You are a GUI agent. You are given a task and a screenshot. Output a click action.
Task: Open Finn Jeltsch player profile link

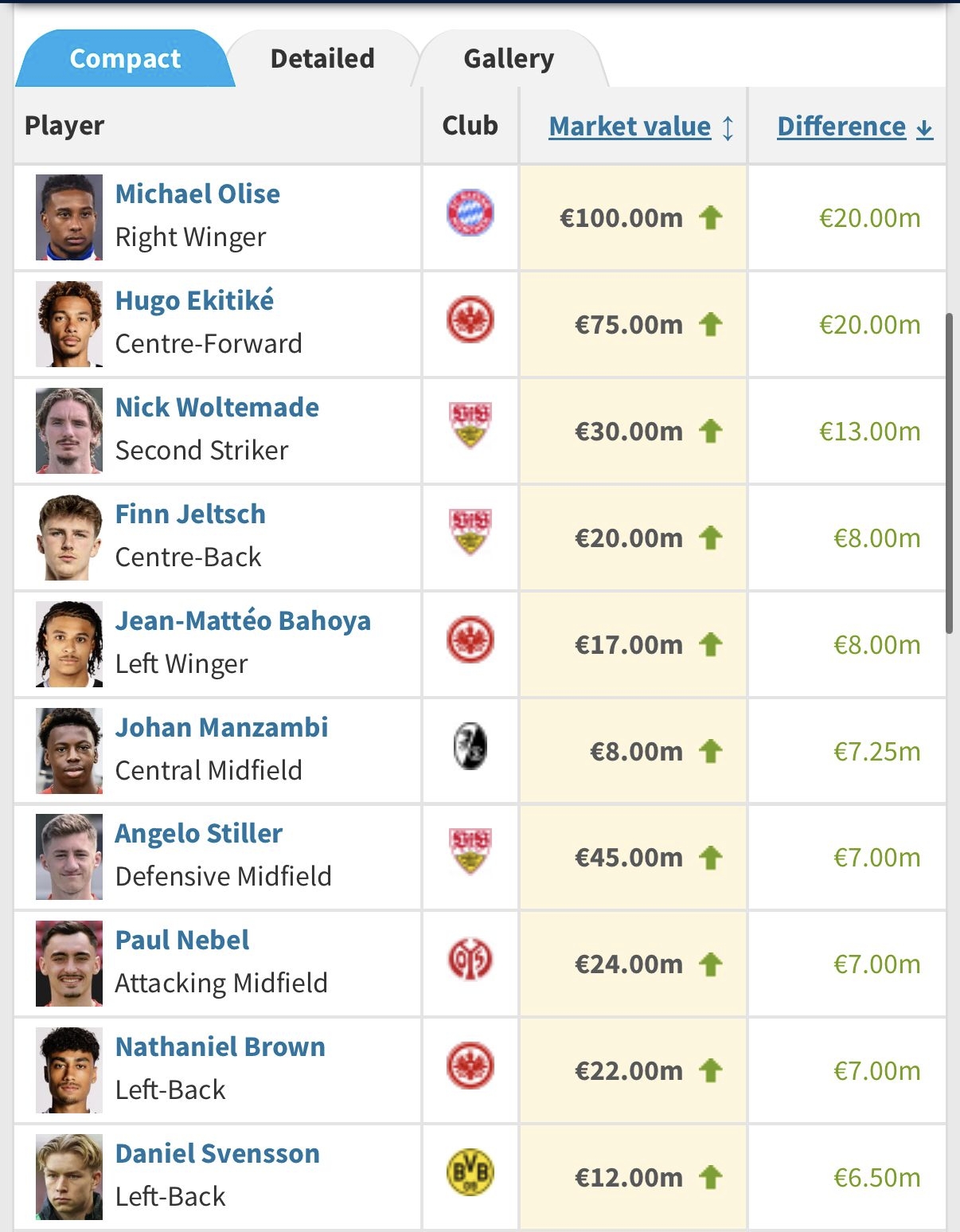190,514
